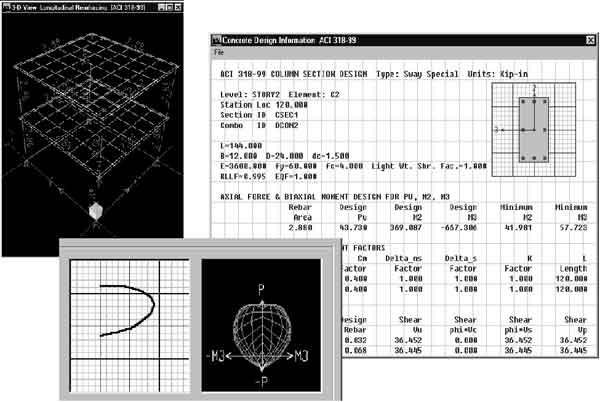The height and width of the screenshot is (402, 600).
Task: Click the 'Station Loc 120.000' line
Action: pos(264,105)
